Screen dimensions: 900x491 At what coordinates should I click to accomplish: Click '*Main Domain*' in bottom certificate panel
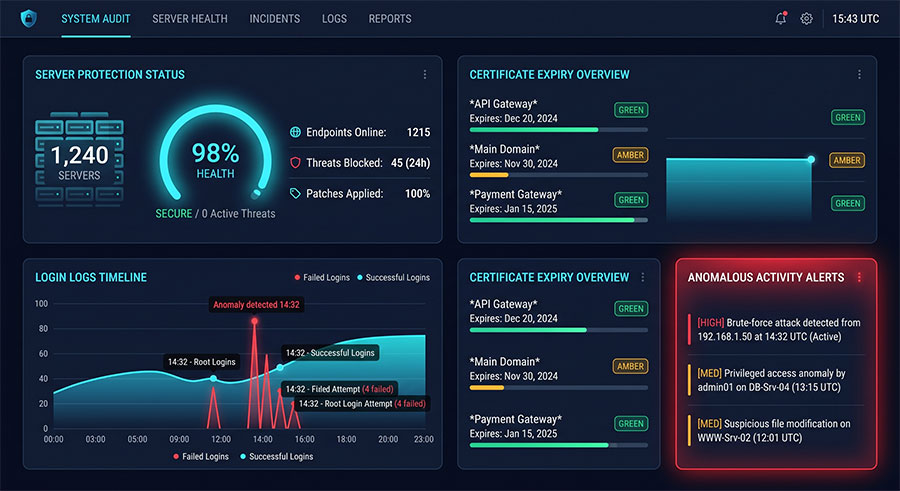505,362
